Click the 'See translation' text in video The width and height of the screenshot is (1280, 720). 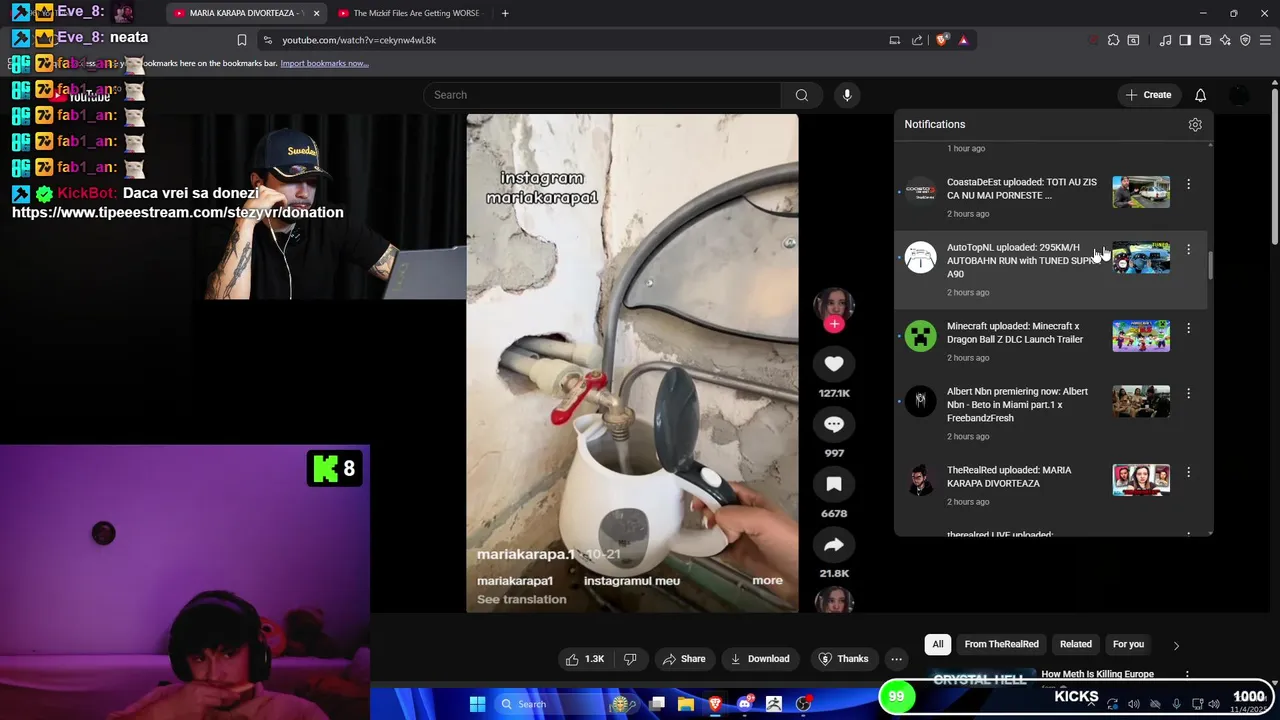pyautogui.click(x=521, y=599)
